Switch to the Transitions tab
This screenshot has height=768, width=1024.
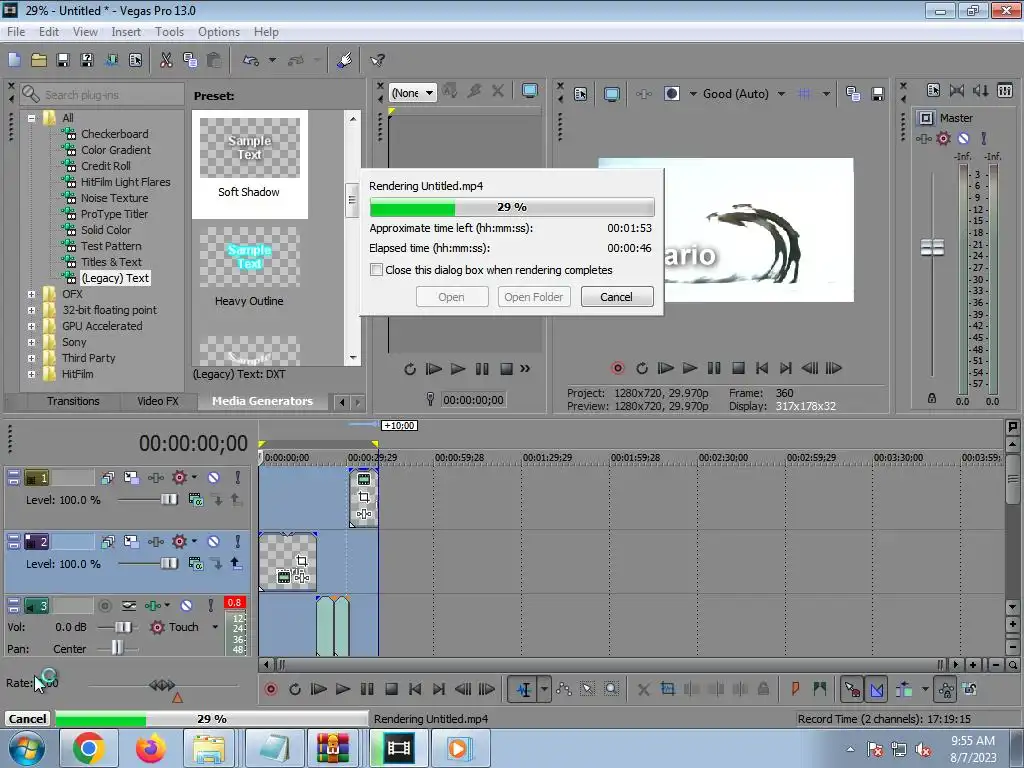[x=73, y=401]
